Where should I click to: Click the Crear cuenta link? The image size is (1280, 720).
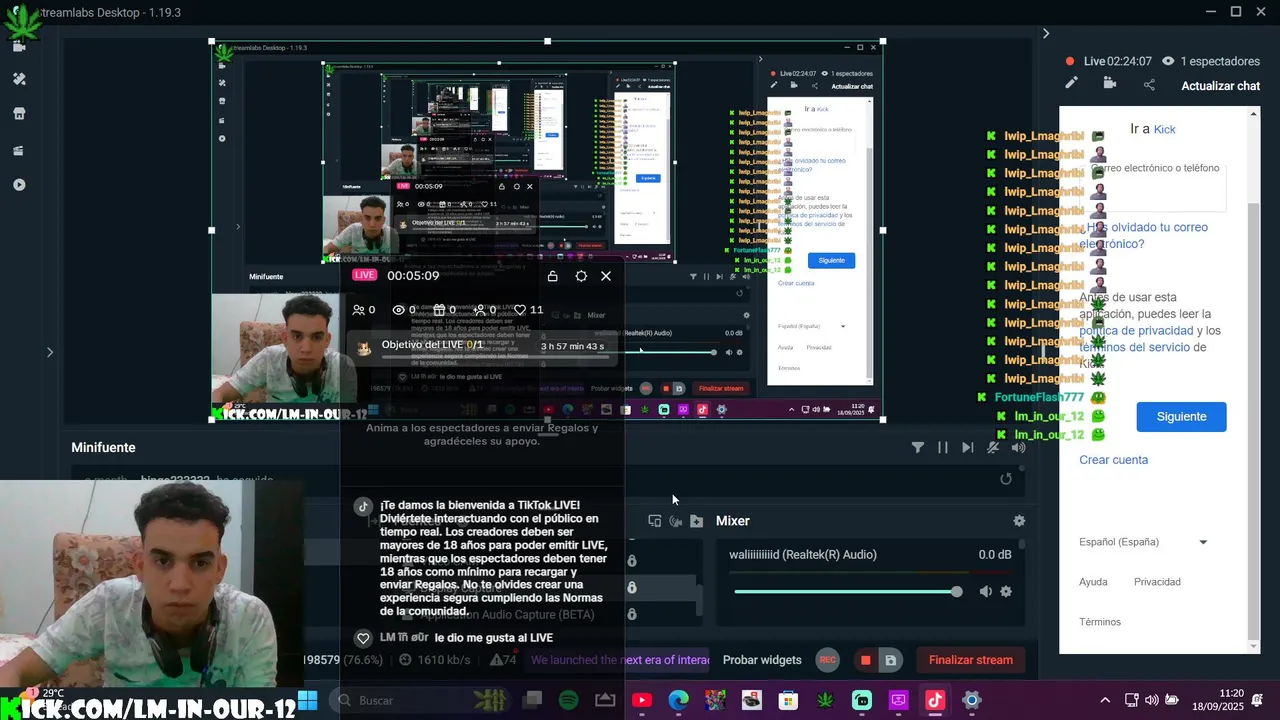(1113, 460)
